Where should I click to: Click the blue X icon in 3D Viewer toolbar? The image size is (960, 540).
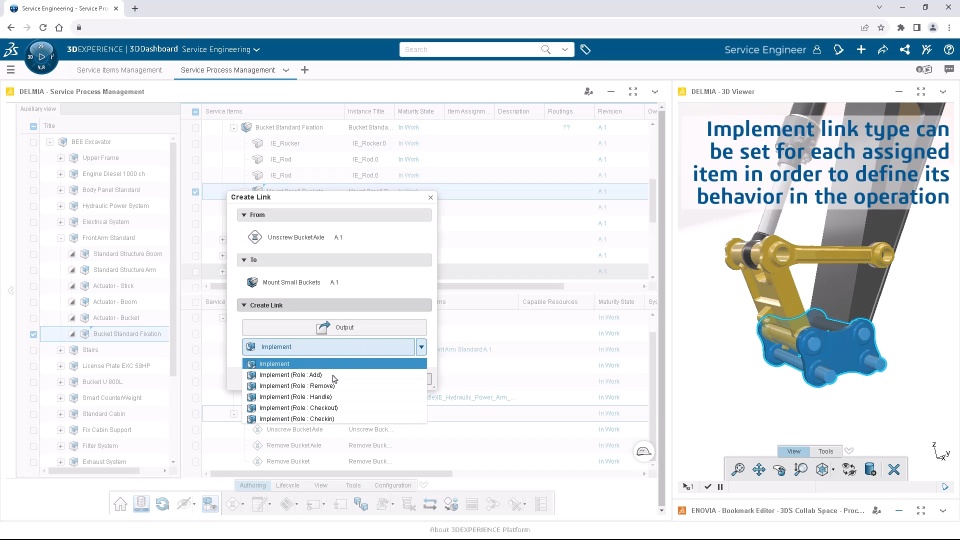(x=894, y=470)
